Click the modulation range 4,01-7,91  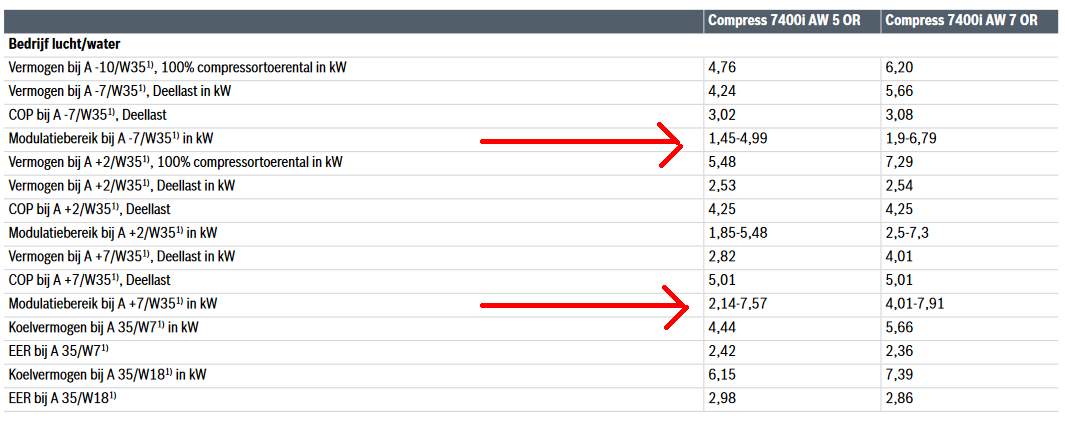[x=915, y=304]
